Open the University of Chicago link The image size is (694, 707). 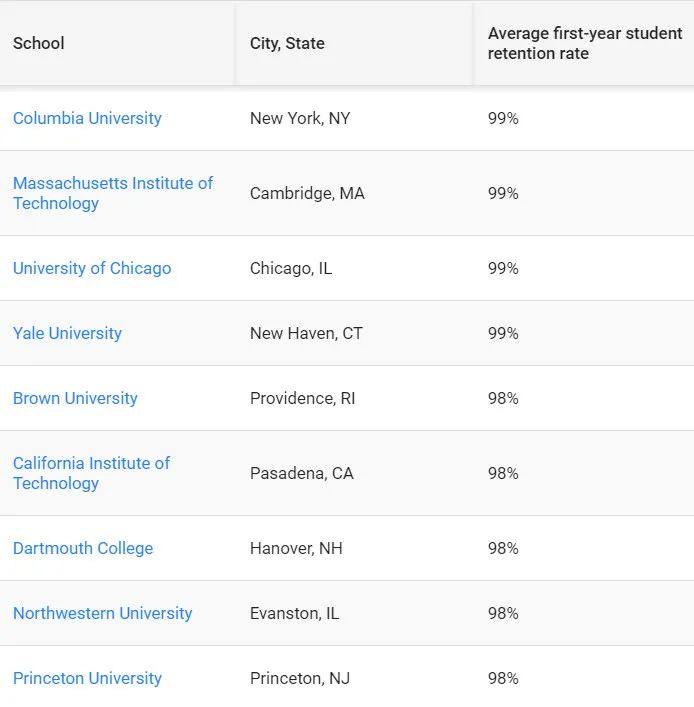(x=92, y=268)
